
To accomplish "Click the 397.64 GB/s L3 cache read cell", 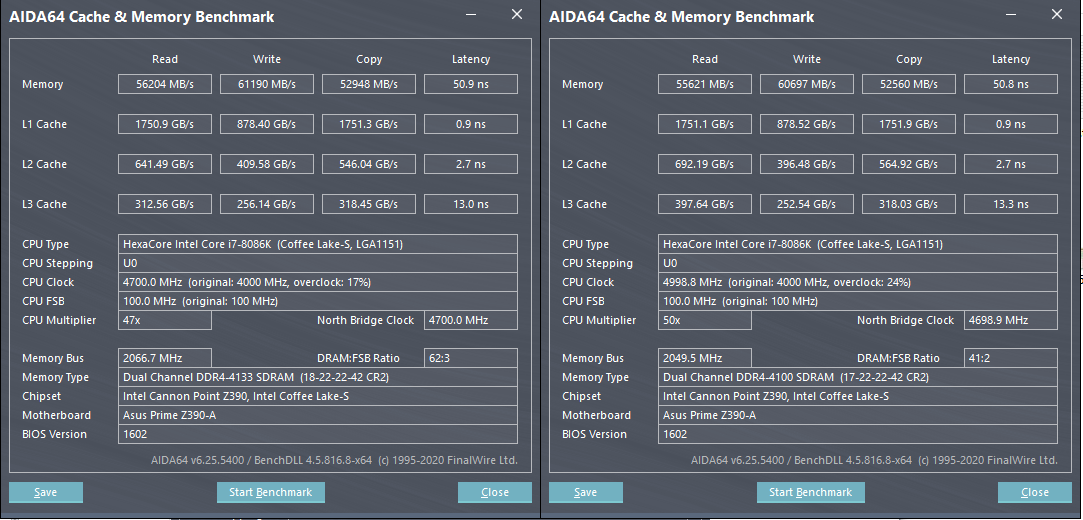I will [x=705, y=205].
